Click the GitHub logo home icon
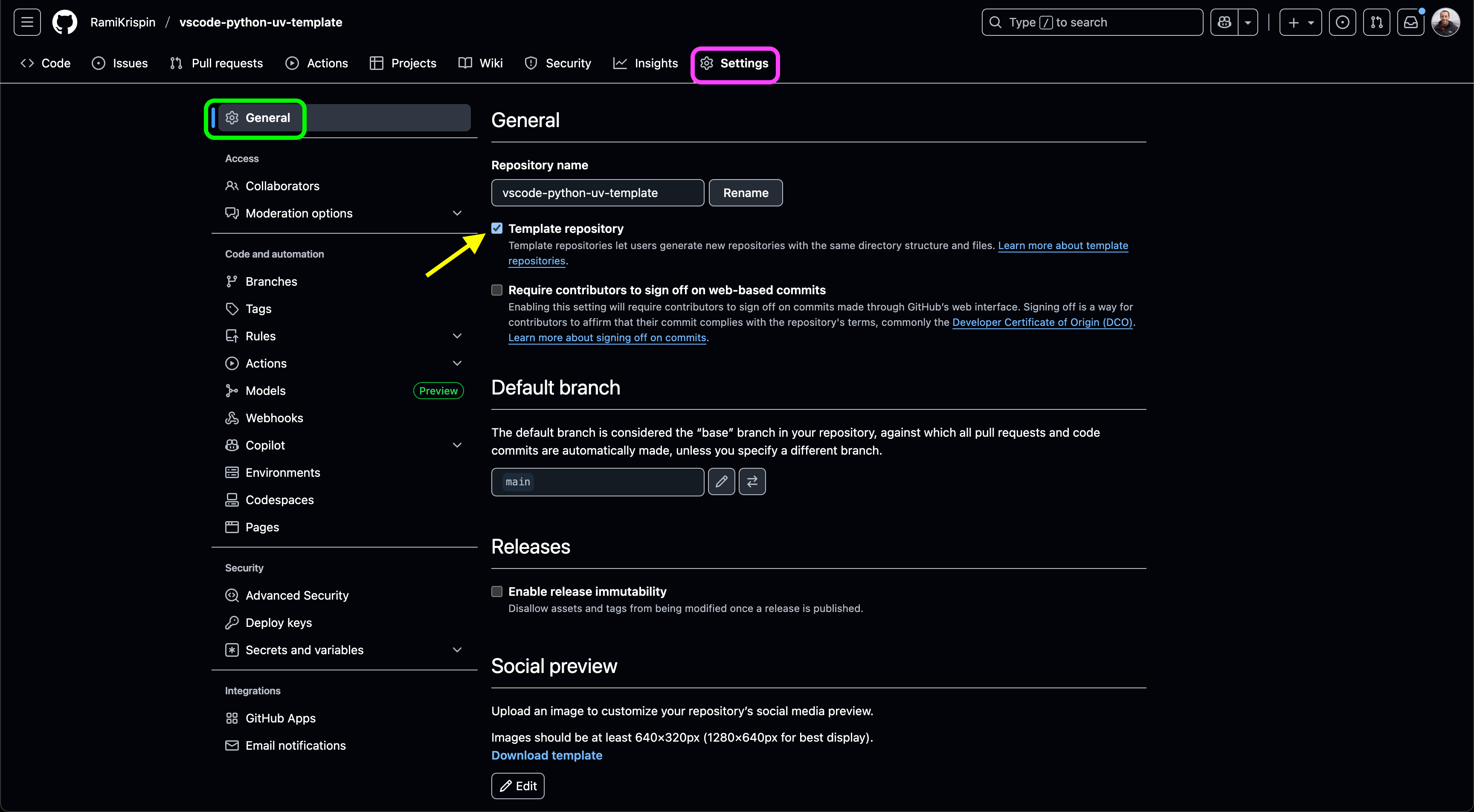Screen dimensions: 1474x812 65,22
